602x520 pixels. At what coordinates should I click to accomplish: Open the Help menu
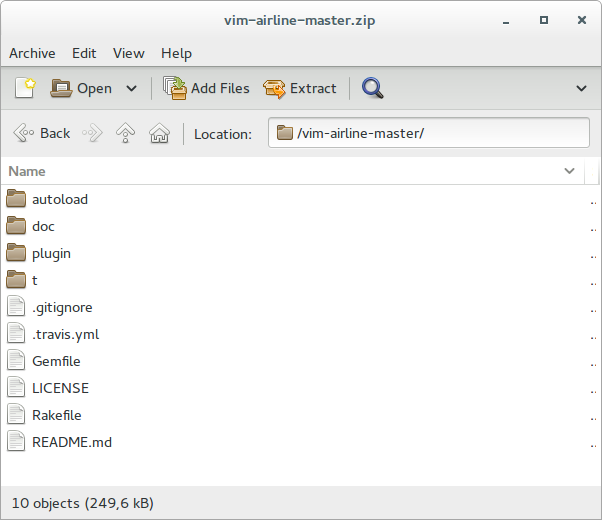click(x=176, y=53)
